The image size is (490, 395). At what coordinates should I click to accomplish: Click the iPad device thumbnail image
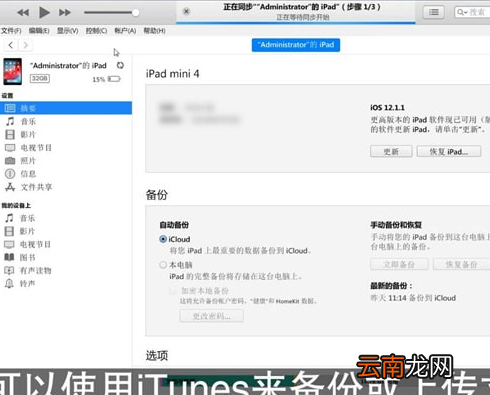(x=13, y=71)
